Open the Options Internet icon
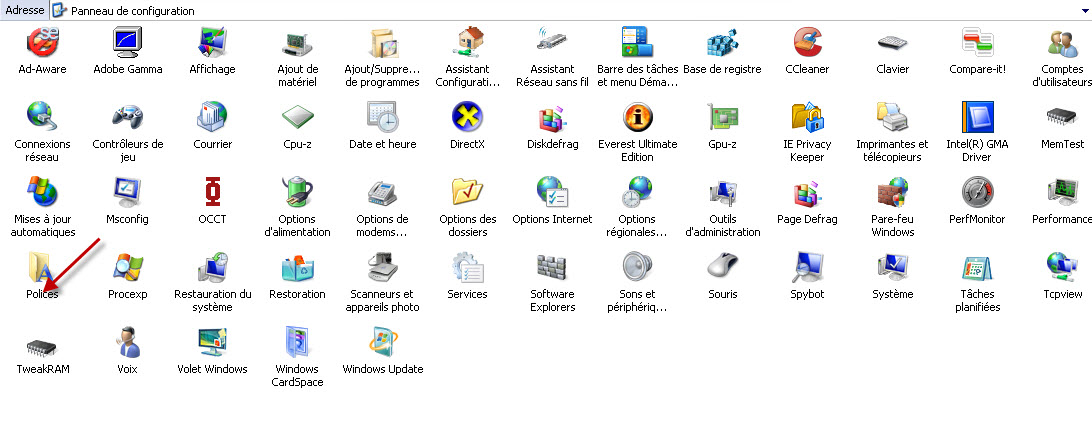This screenshot has width=1092, height=429. [552, 194]
